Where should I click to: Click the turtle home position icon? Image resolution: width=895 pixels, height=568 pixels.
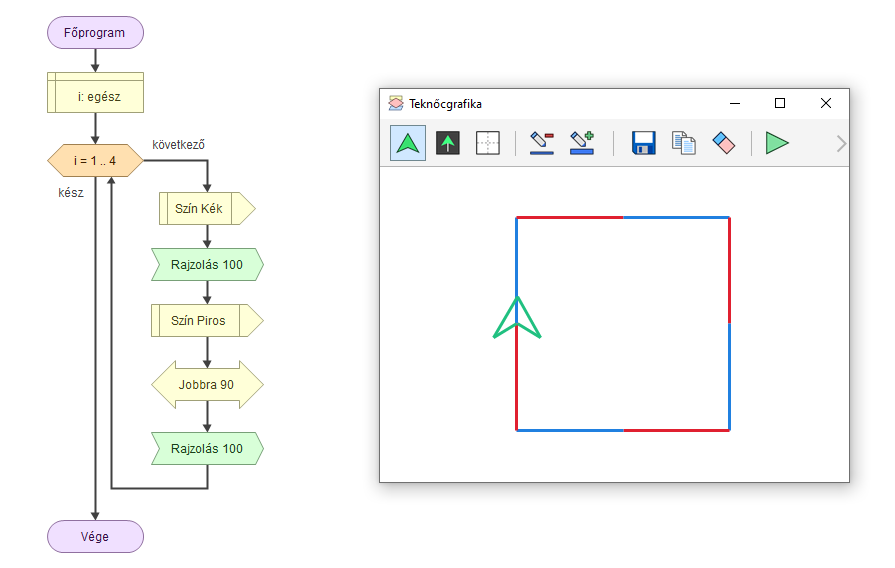448,143
